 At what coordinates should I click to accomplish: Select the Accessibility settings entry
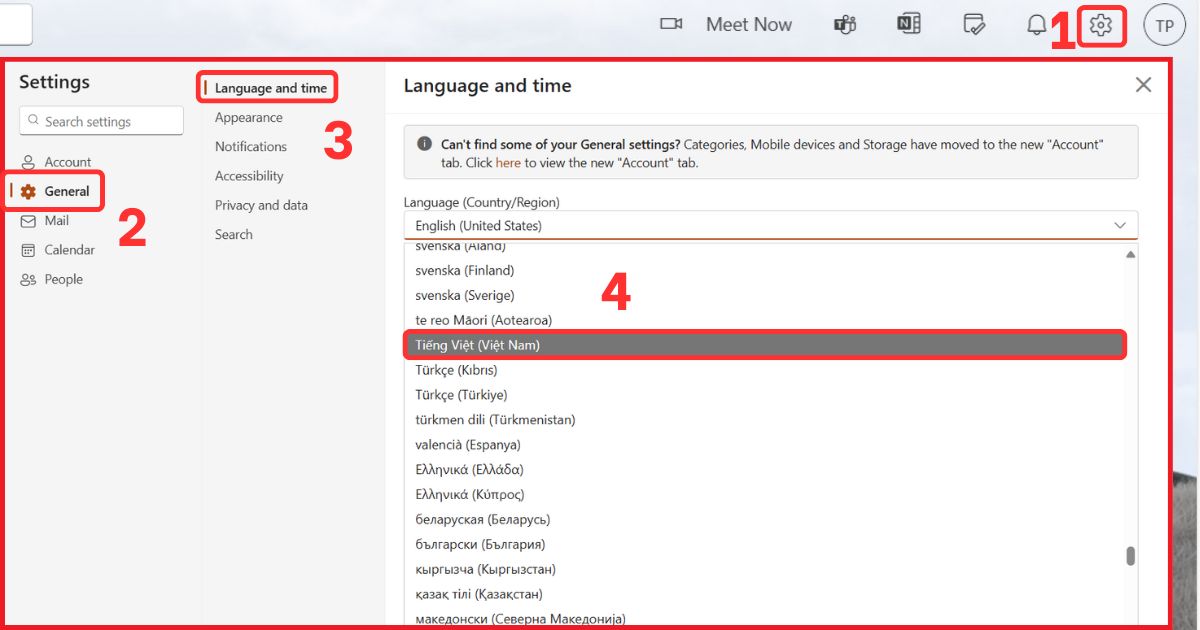pyautogui.click(x=248, y=175)
